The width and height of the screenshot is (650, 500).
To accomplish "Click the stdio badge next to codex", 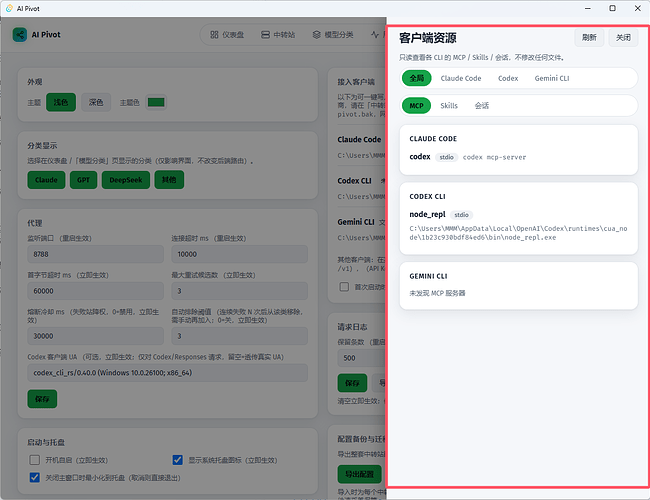I will pyautogui.click(x=446, y=157).
